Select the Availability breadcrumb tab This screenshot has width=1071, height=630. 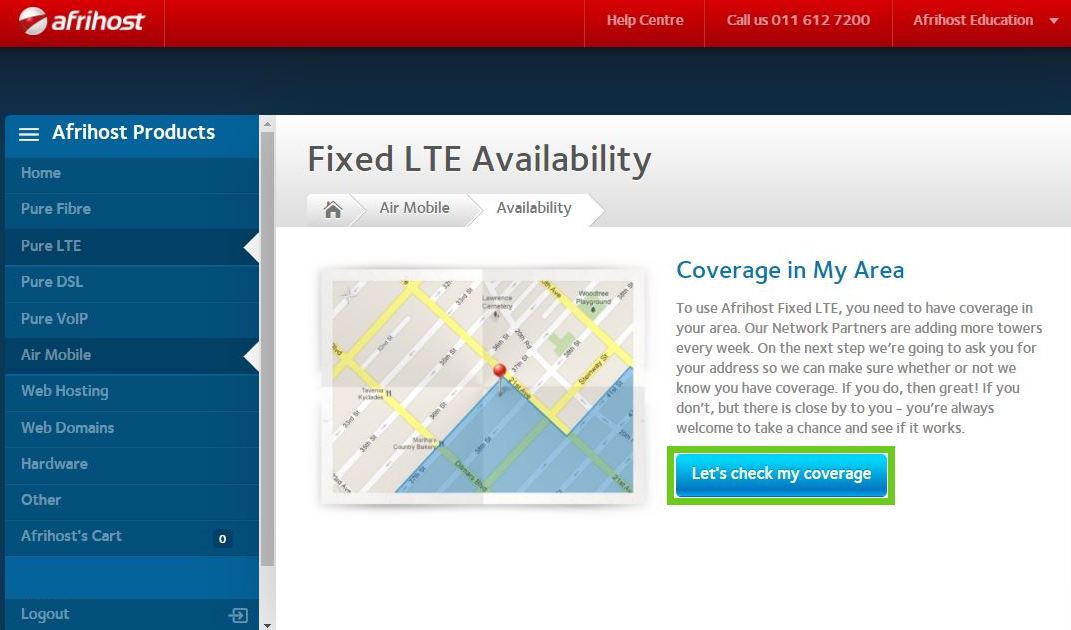point(533,208)
